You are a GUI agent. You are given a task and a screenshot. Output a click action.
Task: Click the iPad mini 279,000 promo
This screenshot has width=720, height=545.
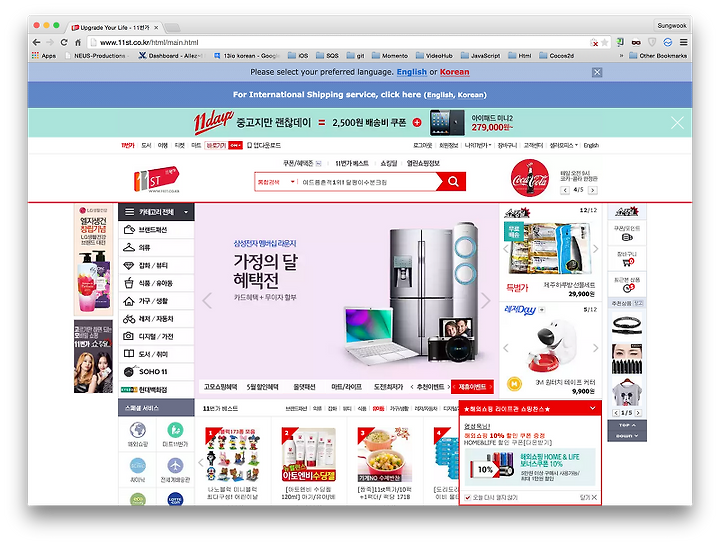tap(472, 123)
